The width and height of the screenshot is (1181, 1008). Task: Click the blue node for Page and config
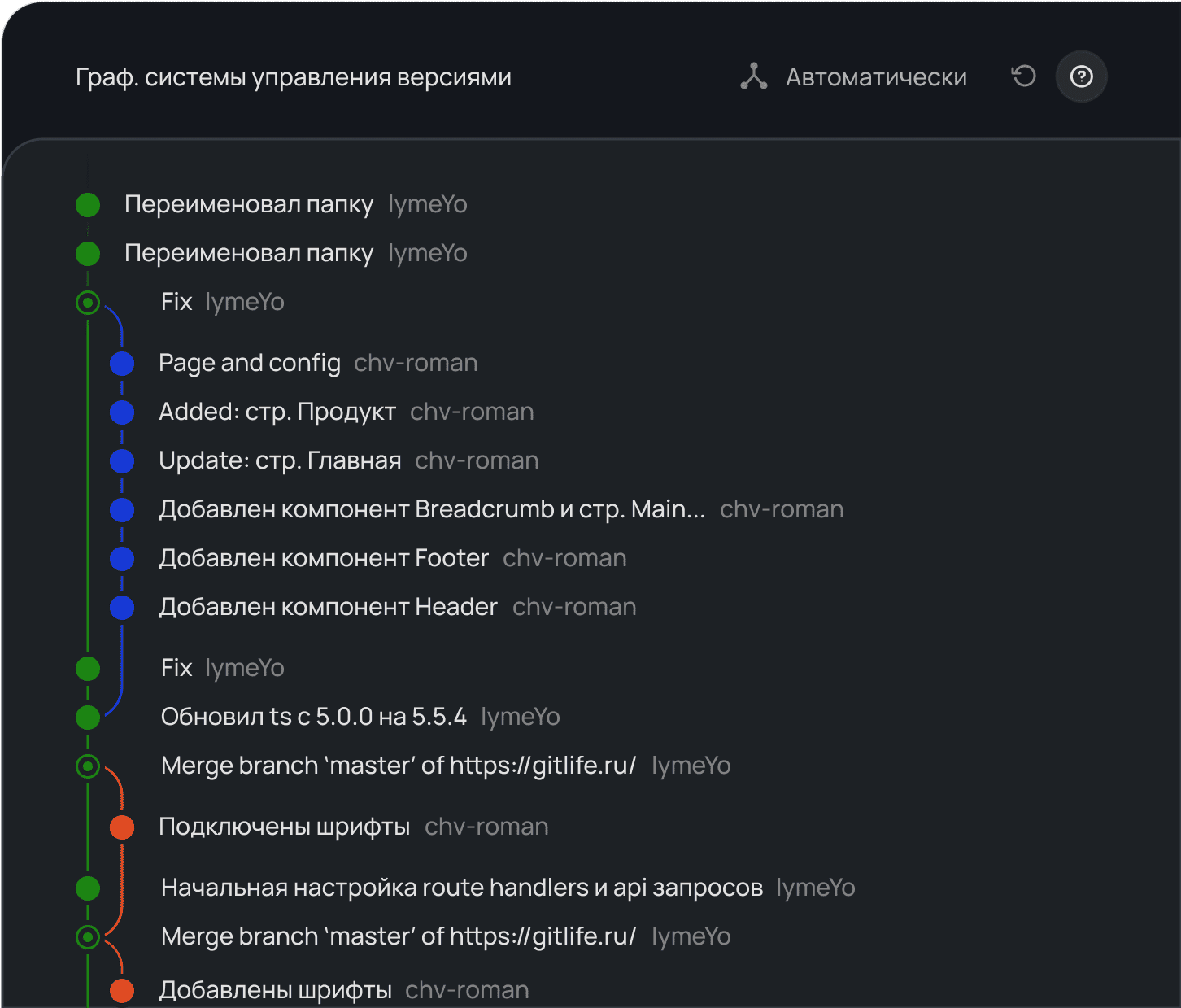click(x=122, y=363)
